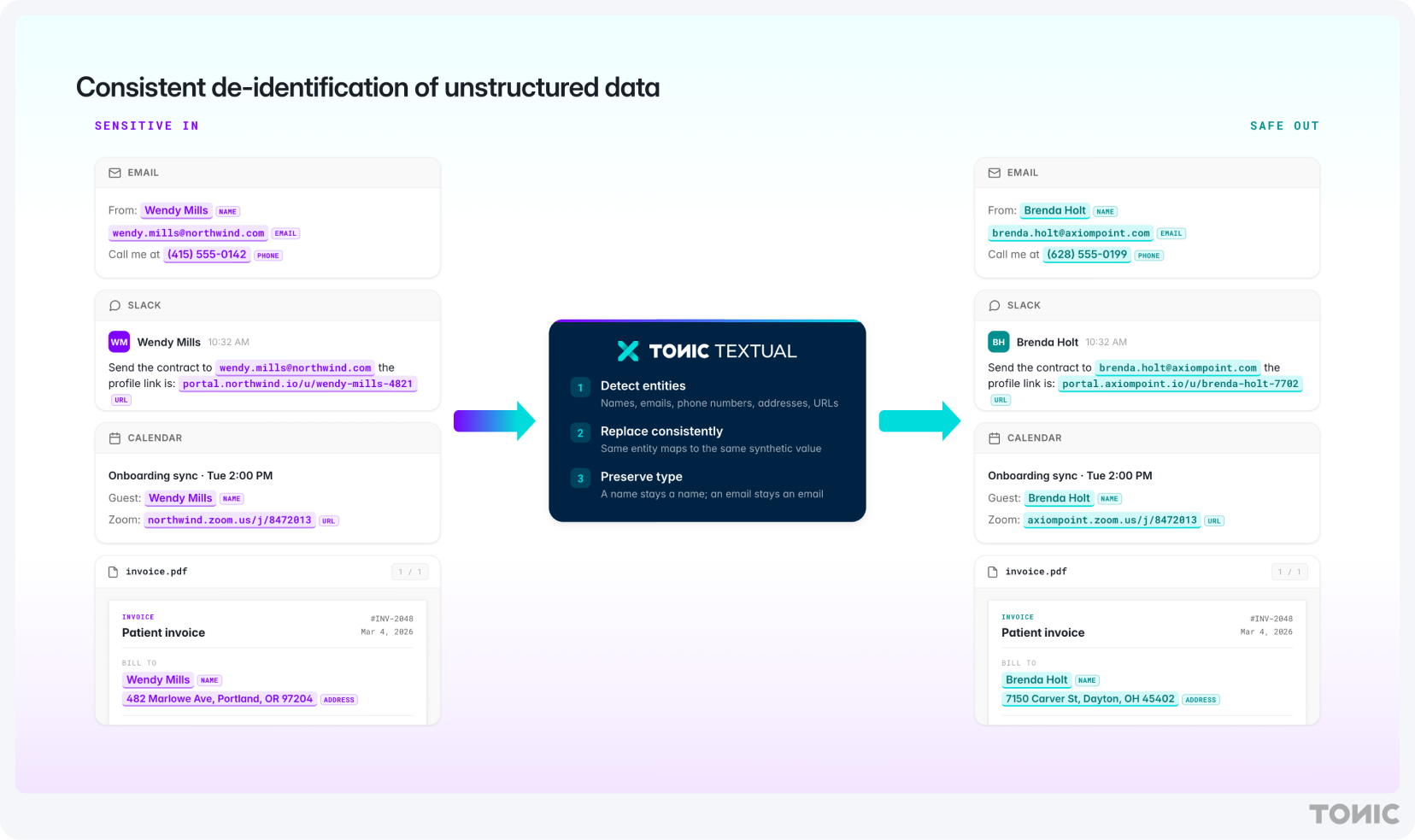Click the left #INV-2048 invoice number

pyautogui.click(x=391, y=619)
